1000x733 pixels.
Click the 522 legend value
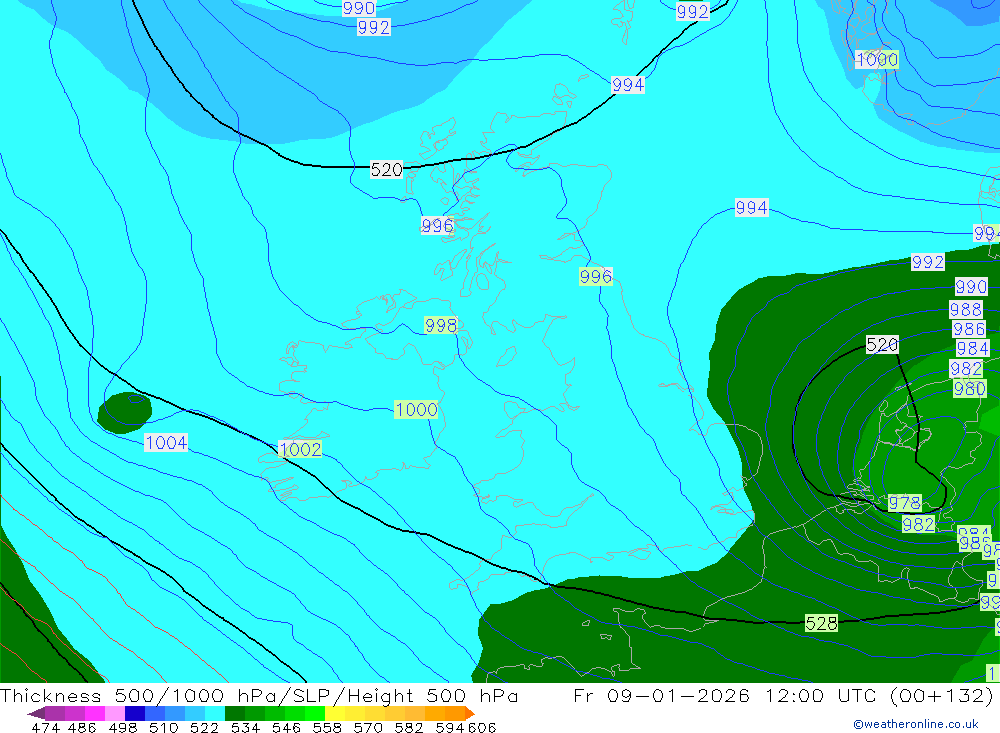[205, 727]
